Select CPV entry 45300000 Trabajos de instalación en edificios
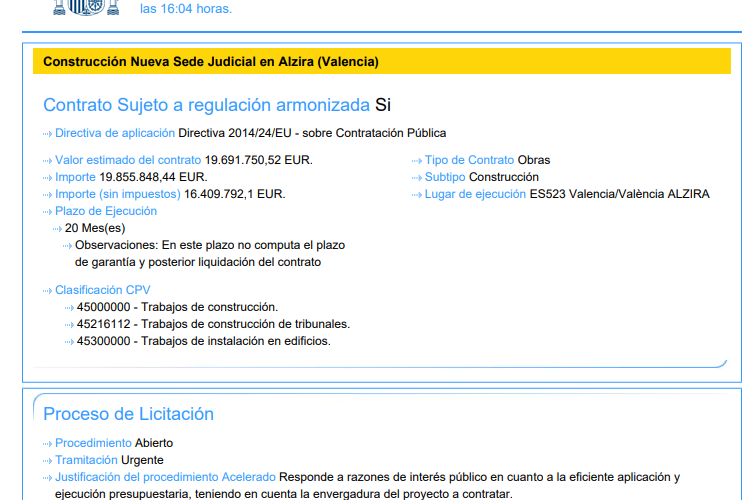This screenshot has width=753, height=500. pyautogui.click(x=203, y=341)
